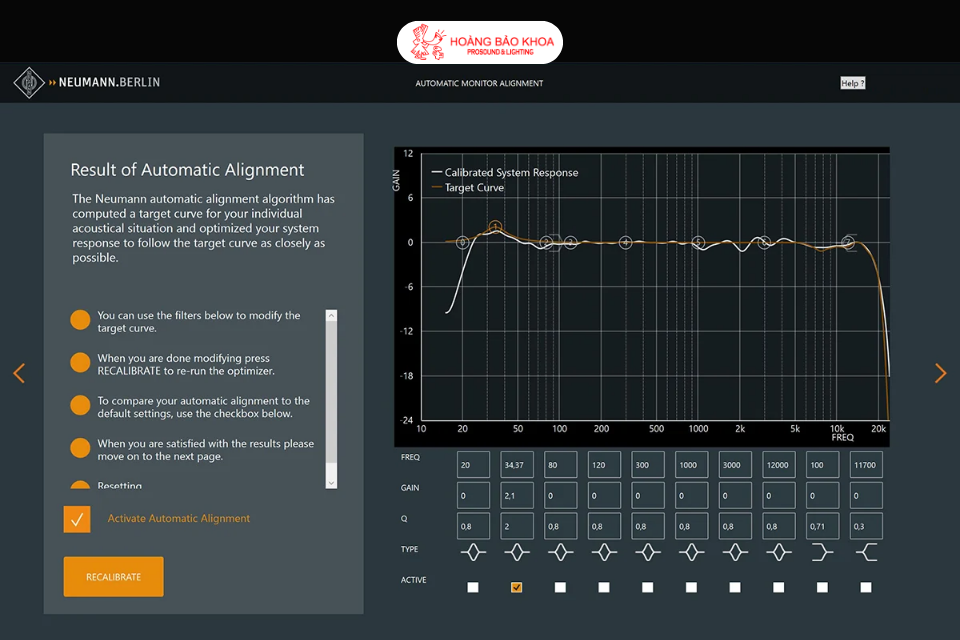Image resolution: width=960 pixels, height=640 pixels.
Task: Click the FREQ field showing 80
Action: click(560, 465)
